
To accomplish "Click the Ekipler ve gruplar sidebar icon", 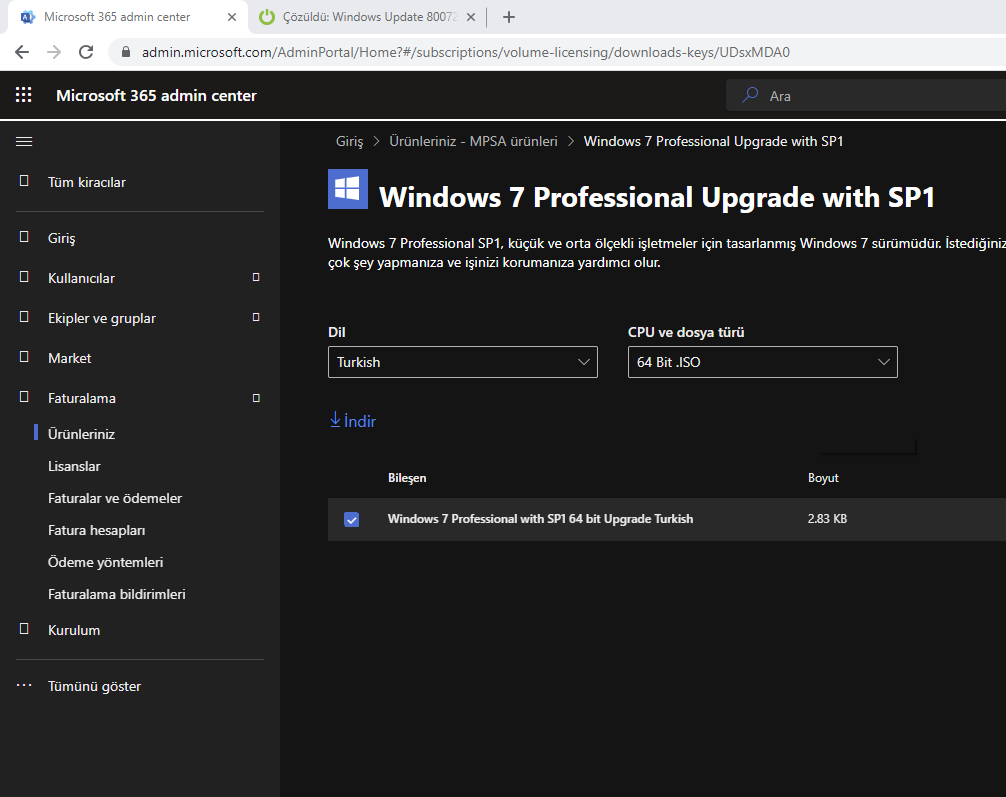I will click(24, 316).
